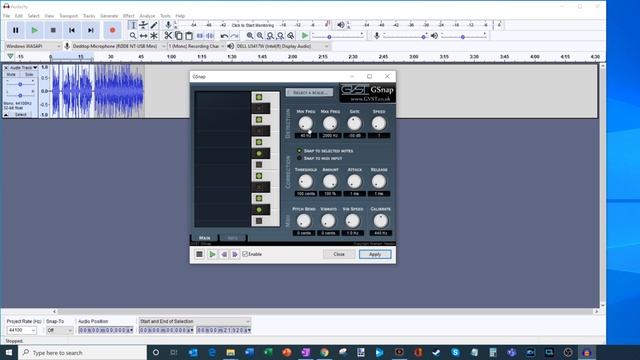The width and height of the screenshot is (640, 360).
Task: Click the track gain slider
Action: coord(20,84)
